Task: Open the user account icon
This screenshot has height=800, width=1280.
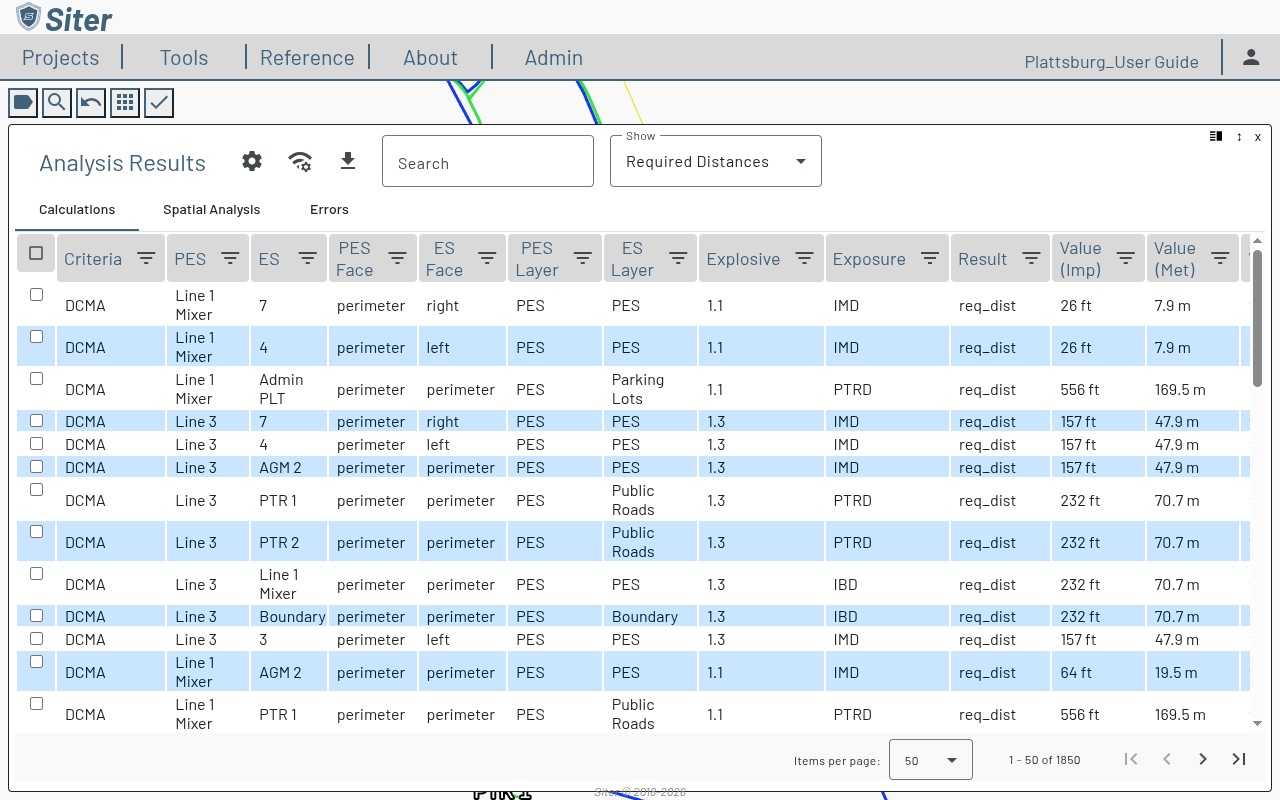Action: tap(1251, 57)
